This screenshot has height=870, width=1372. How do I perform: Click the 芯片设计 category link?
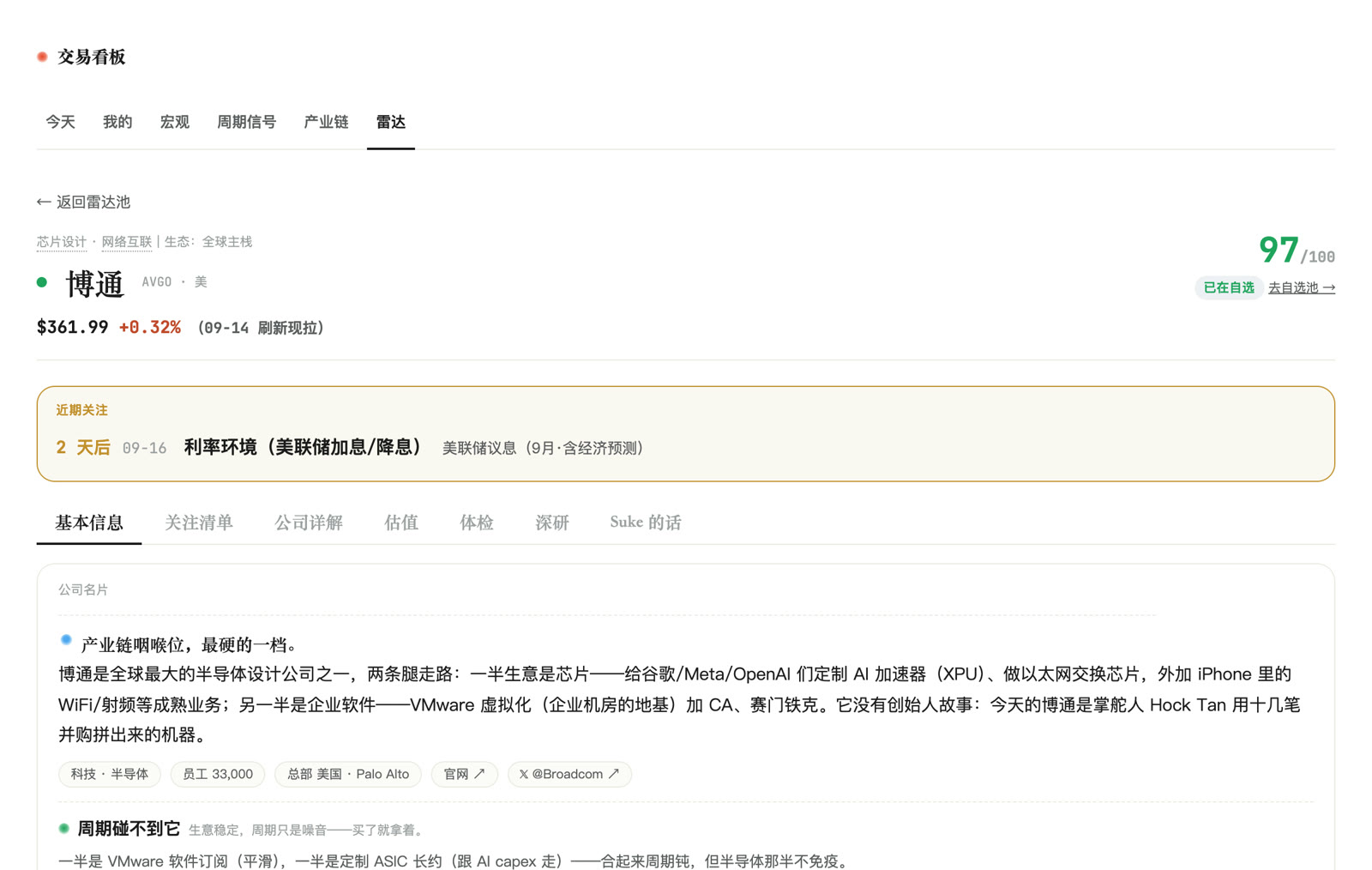pyautogui.click(x=62, y=242)
